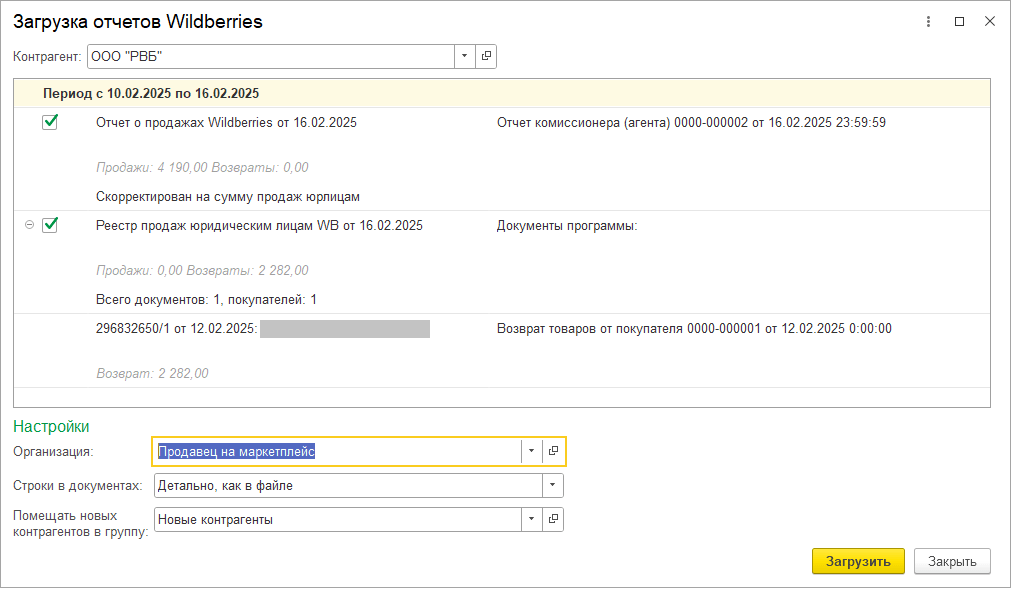Expand the Контрагент dropdown list
The height and width of the screenshot is (589, 1012).
(465, 56)
